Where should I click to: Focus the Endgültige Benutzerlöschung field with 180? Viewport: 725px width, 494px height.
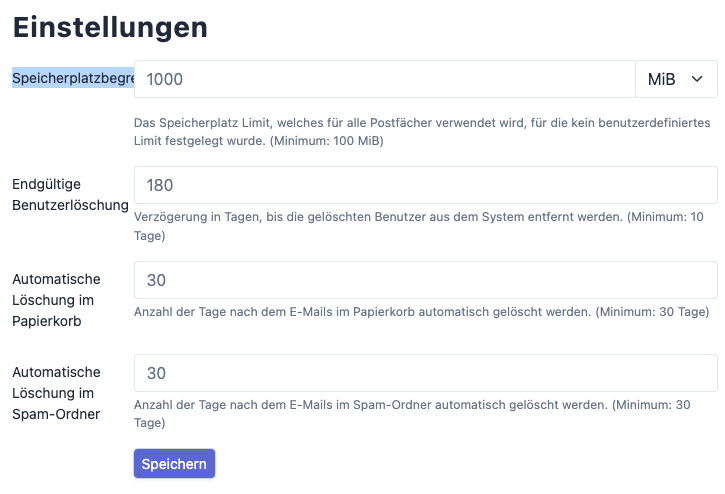tap(425, 185)
